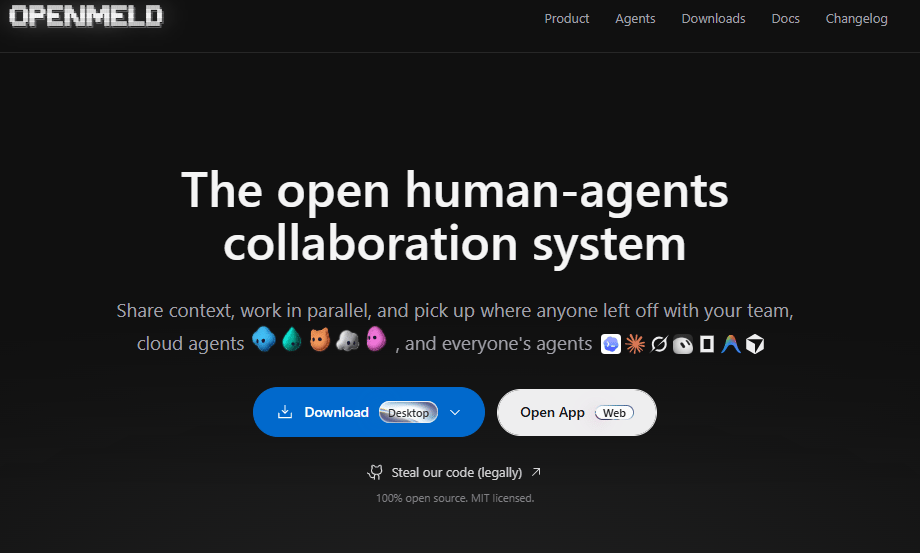Click the Open App button
This screenshot has height=553, width=920.
pyautogui.click(x=577, y=412)
